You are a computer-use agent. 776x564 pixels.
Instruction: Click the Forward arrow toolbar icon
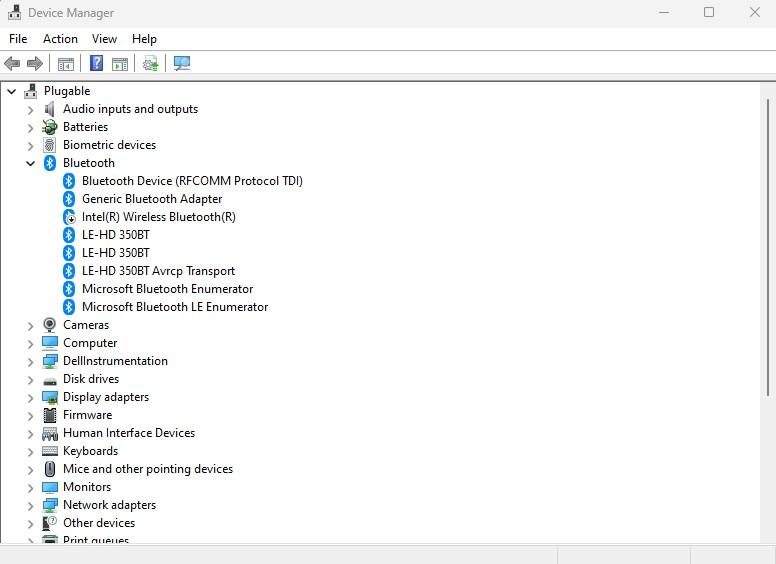pos(35,63)
